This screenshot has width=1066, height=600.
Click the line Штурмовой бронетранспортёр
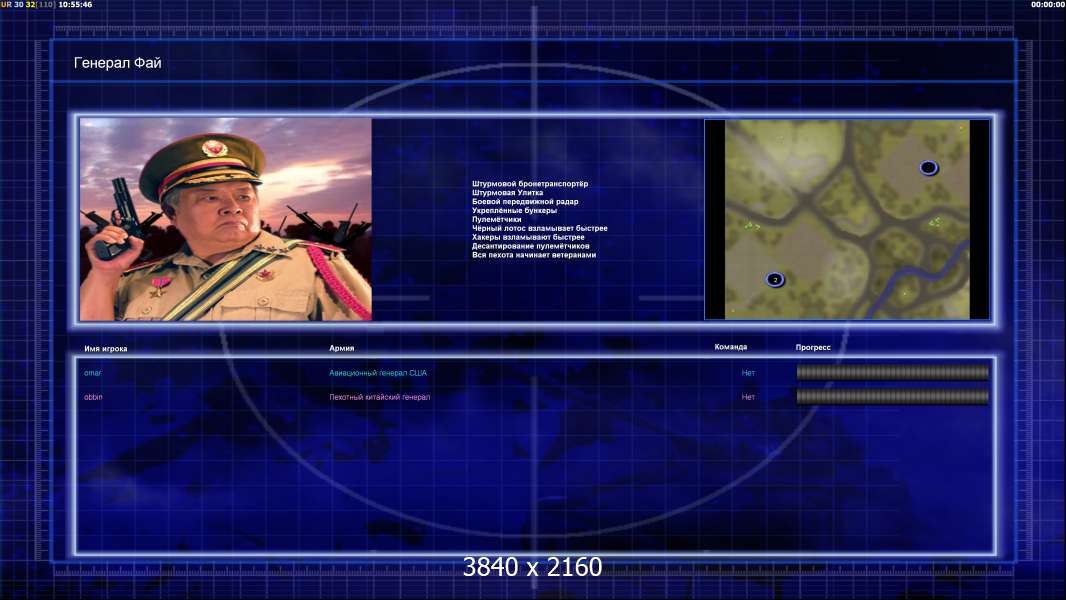pos(530,183)
